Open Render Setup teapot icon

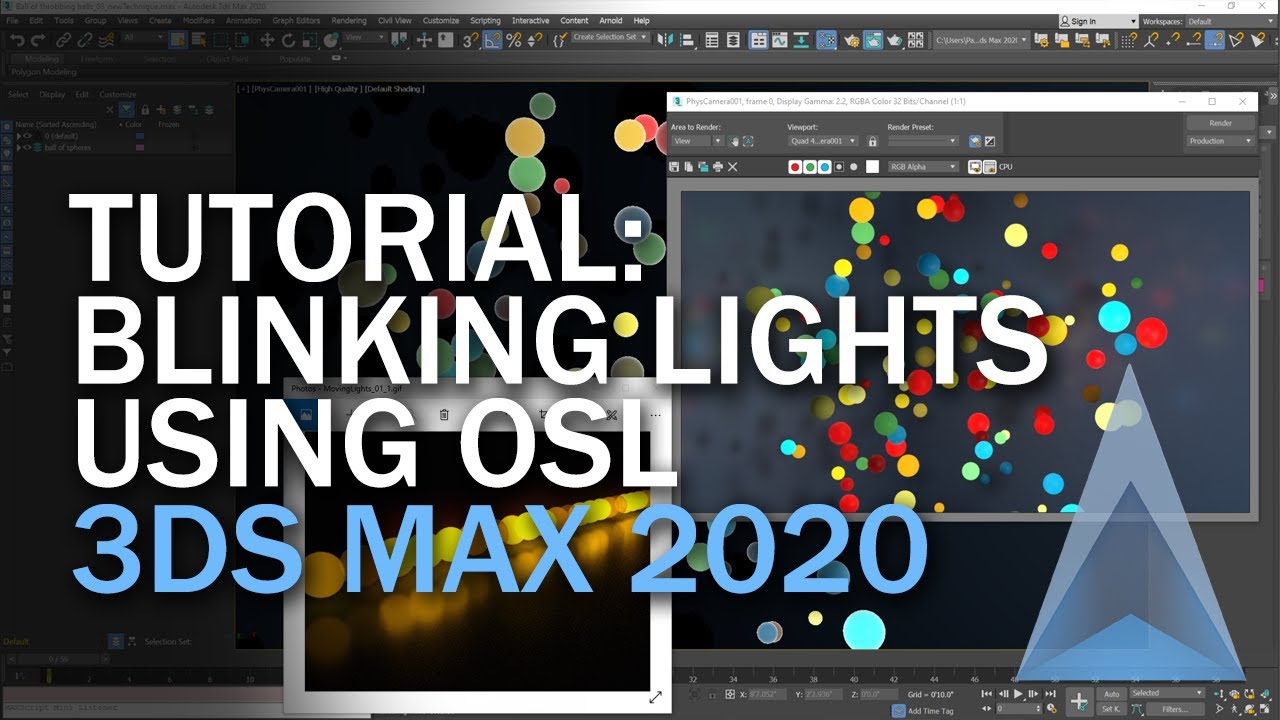pos(850,40)
